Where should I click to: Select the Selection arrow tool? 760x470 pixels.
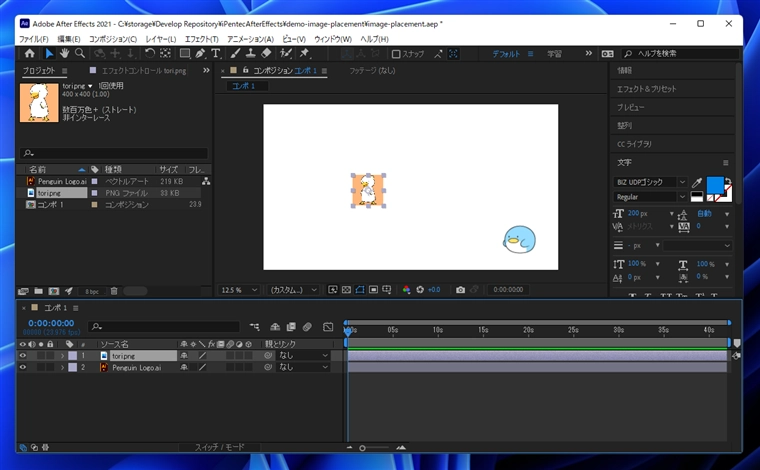coord(49,54)
